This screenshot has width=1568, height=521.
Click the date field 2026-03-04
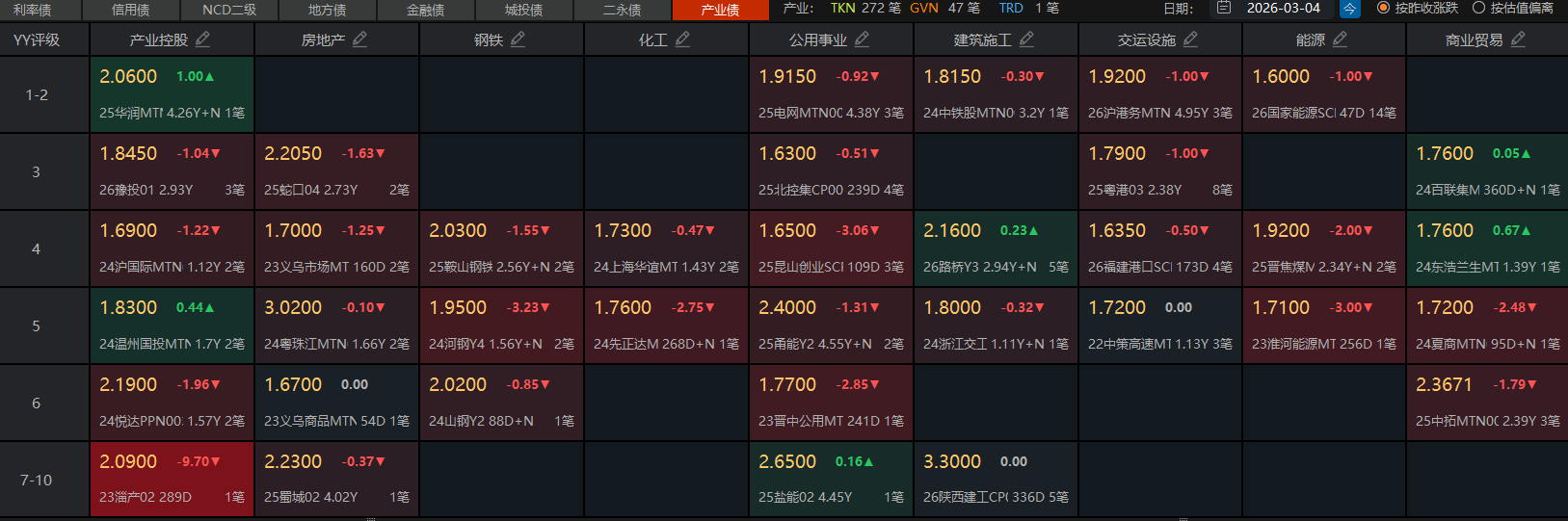[x=1284, y=8]
